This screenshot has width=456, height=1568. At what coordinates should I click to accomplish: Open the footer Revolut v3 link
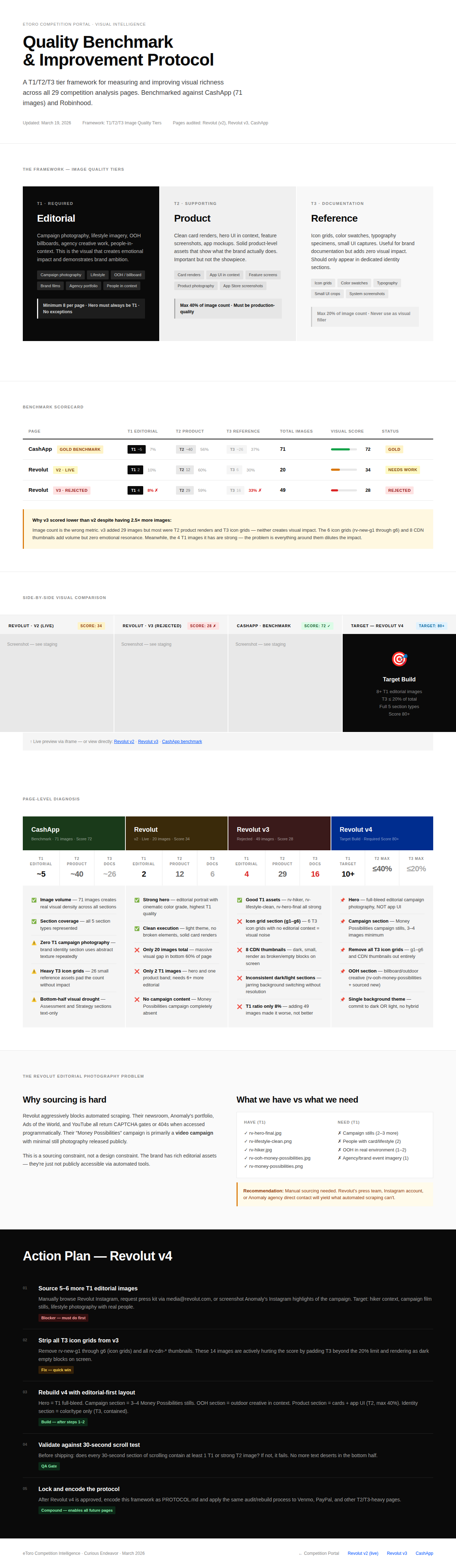pyautogui.click(x=397, y=1553)
